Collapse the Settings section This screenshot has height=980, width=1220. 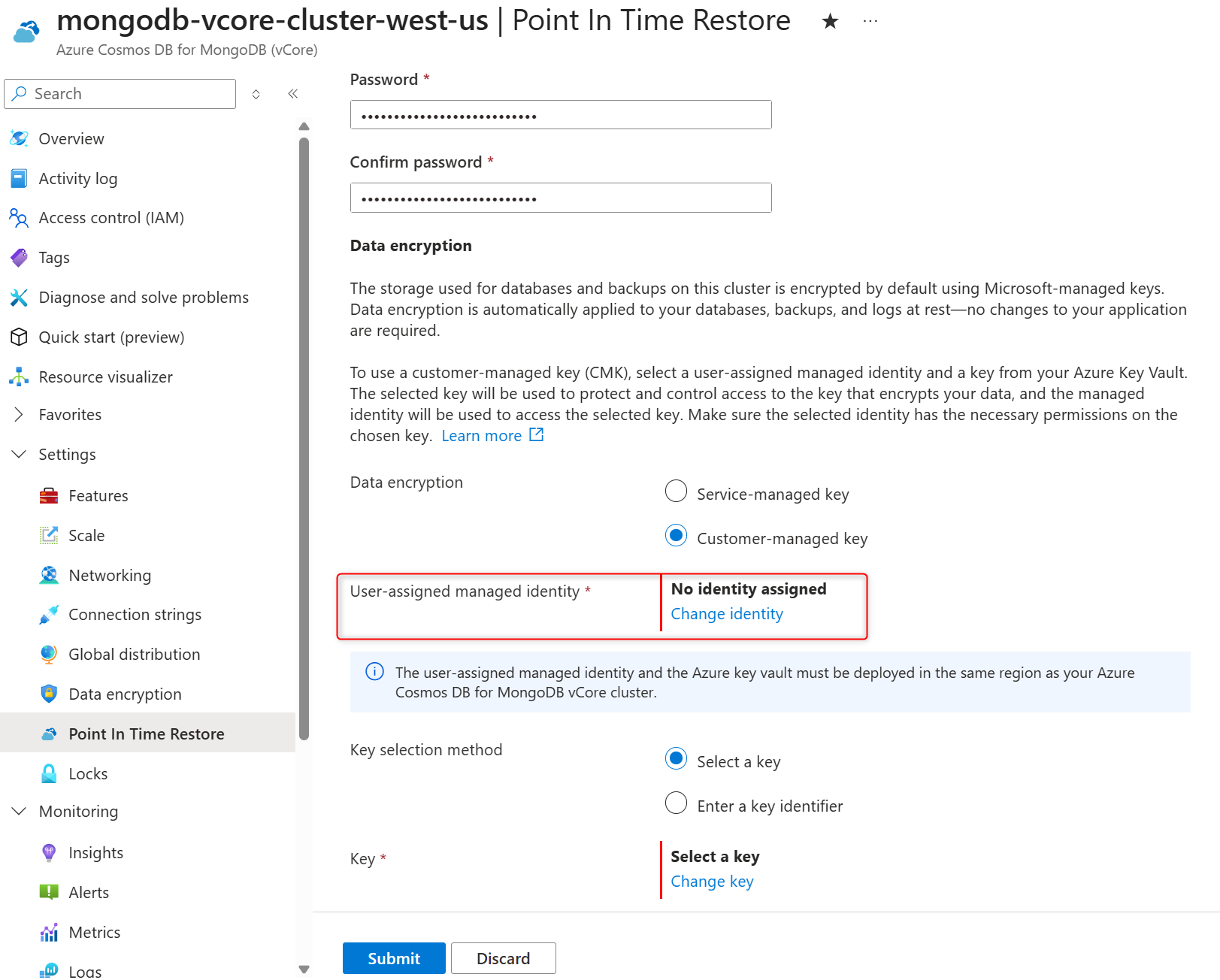point(19,455)
